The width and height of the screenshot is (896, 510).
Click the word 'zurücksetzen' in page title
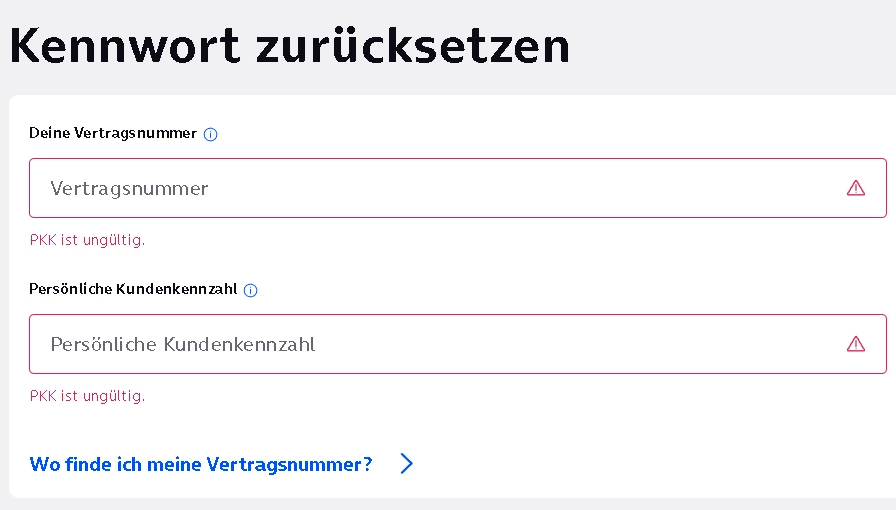(x=413, y=46)
